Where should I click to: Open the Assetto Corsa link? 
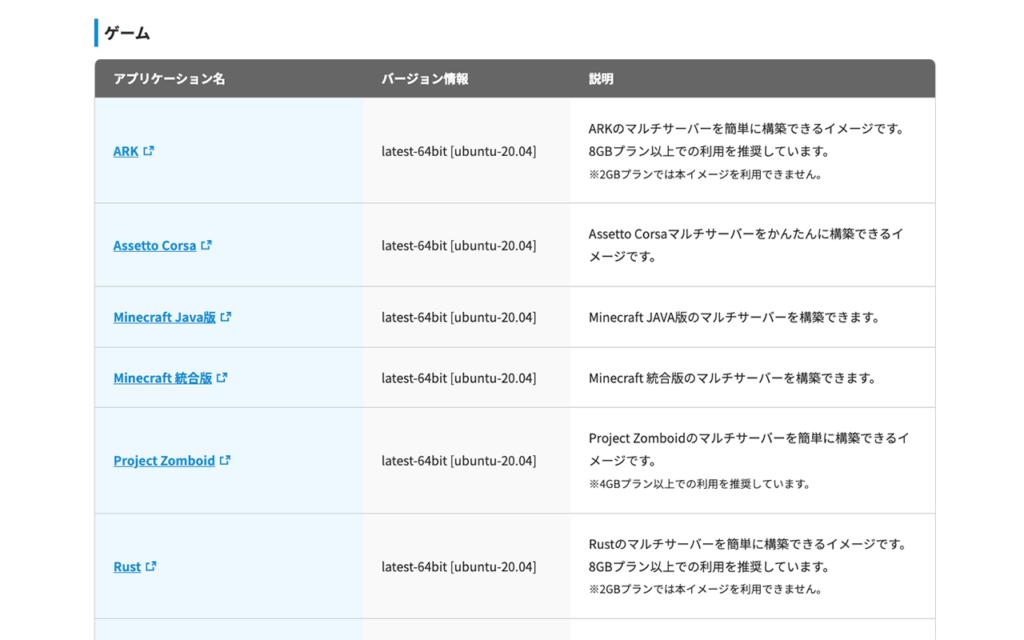tap(155, 246)
